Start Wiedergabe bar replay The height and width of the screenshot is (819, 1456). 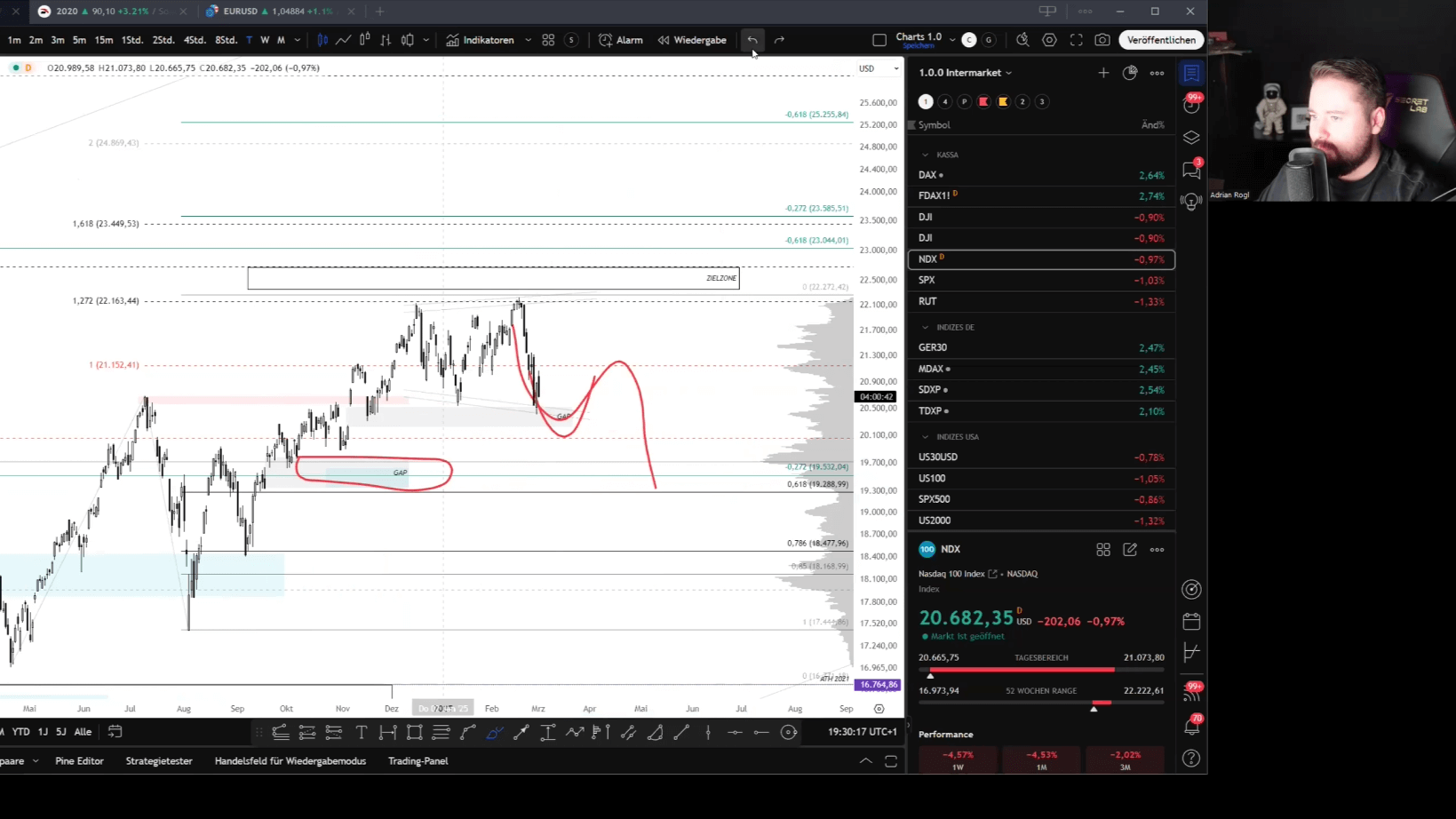[692, 40]
